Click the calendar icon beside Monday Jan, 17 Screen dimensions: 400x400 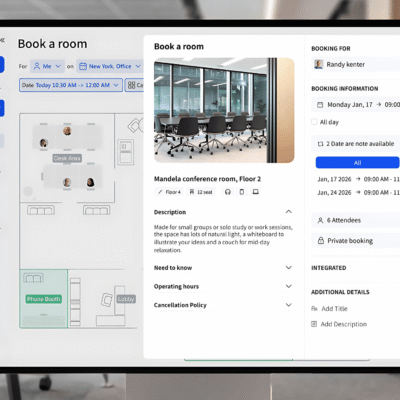coord(320,105)
